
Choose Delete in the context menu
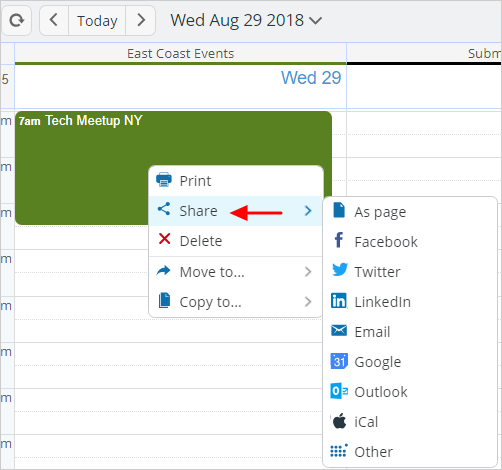[236, 241]
